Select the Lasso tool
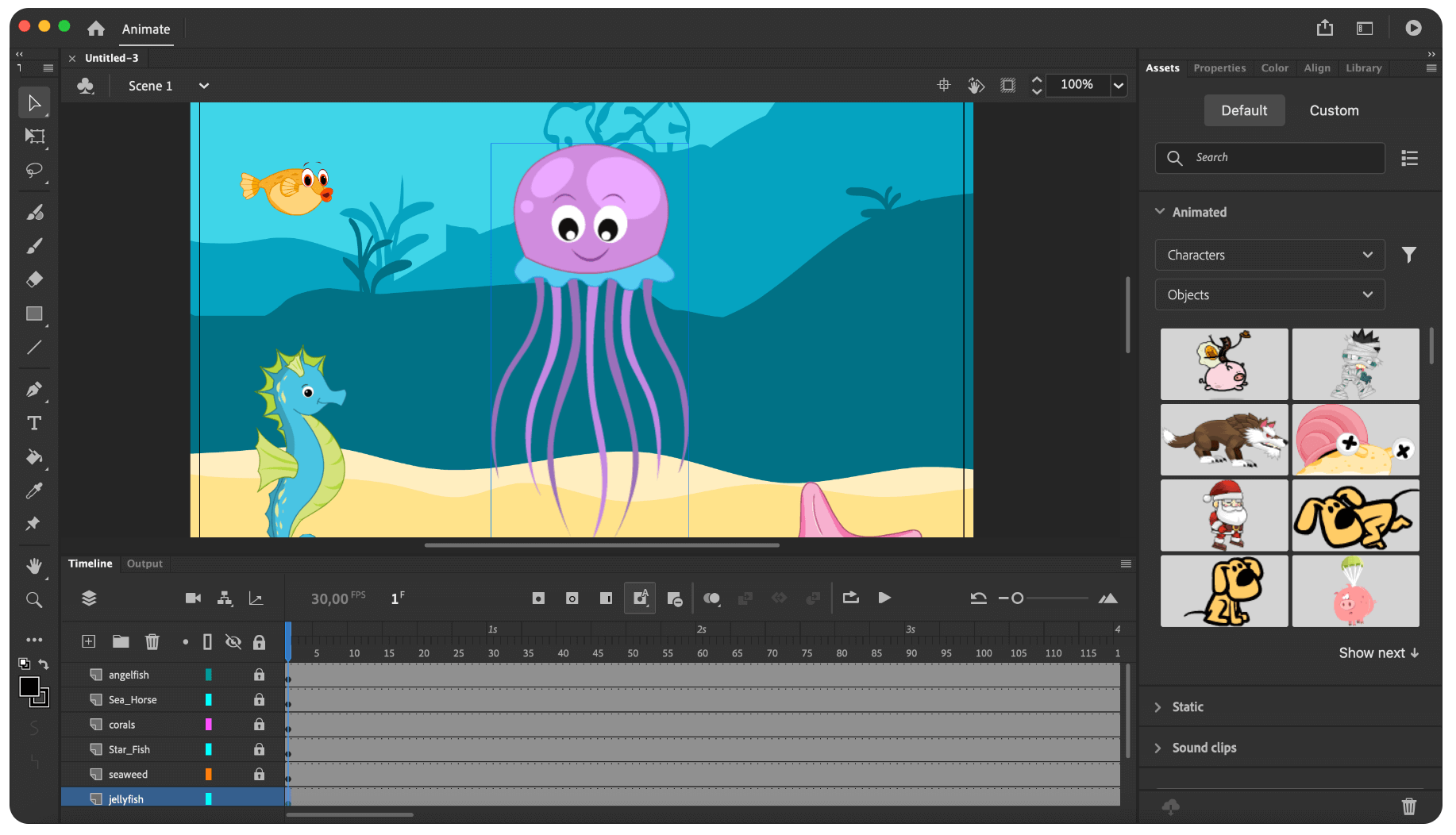 click(x=34, y=171)
